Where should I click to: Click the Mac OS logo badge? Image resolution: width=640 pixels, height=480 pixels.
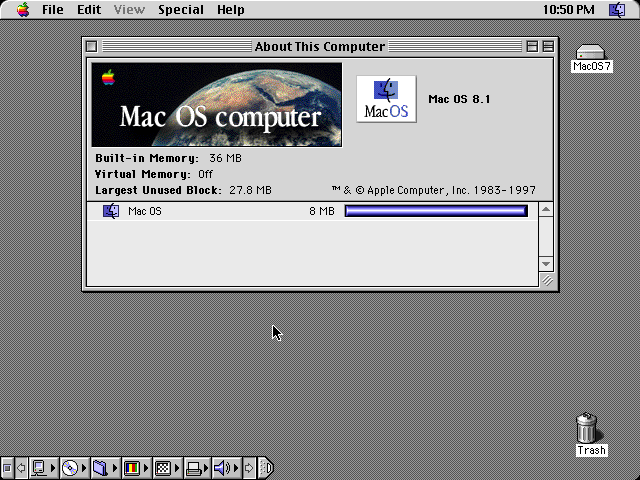pyautogui.click(x=386, y=99)
